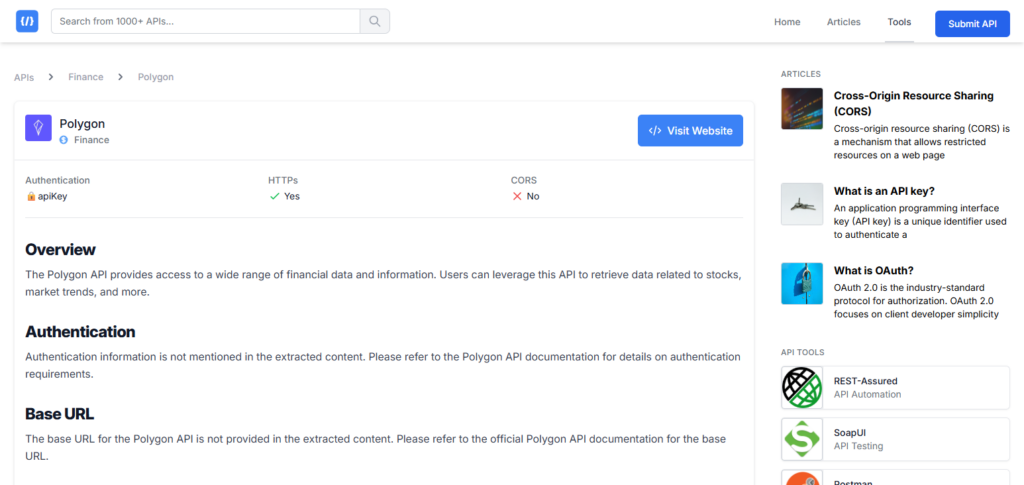Screen dimensions: 1024x485
Task: Click the 'apiKey' authentication value
Action: 52,196
